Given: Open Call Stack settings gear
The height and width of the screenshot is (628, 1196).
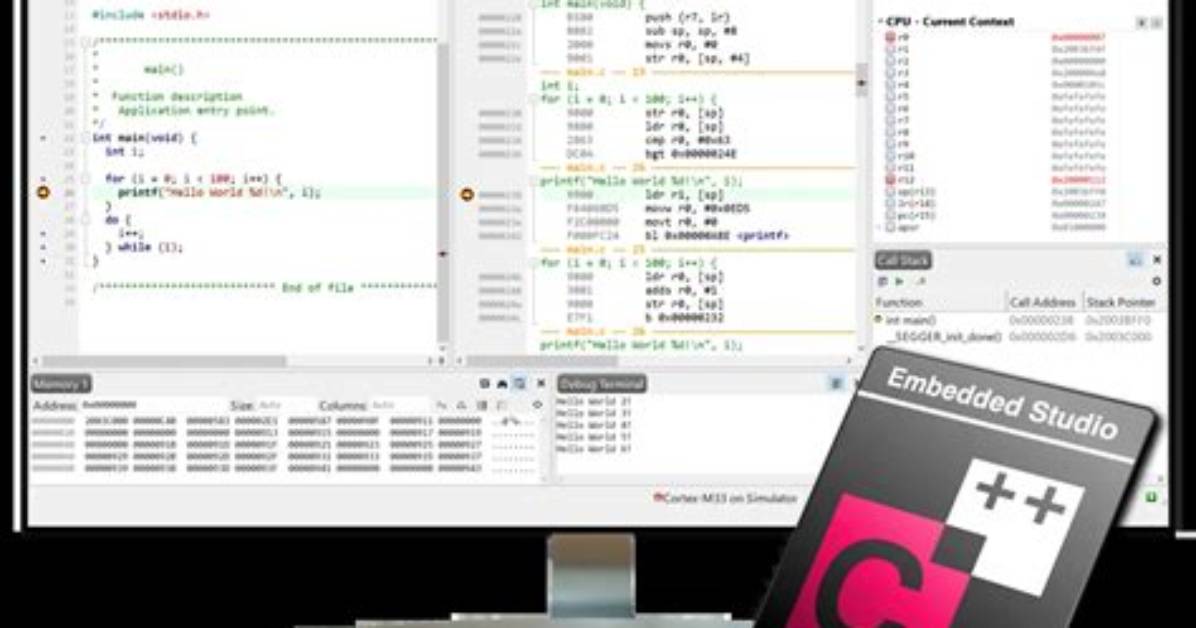Looking at the screenshot, I should click(1156, 282).
